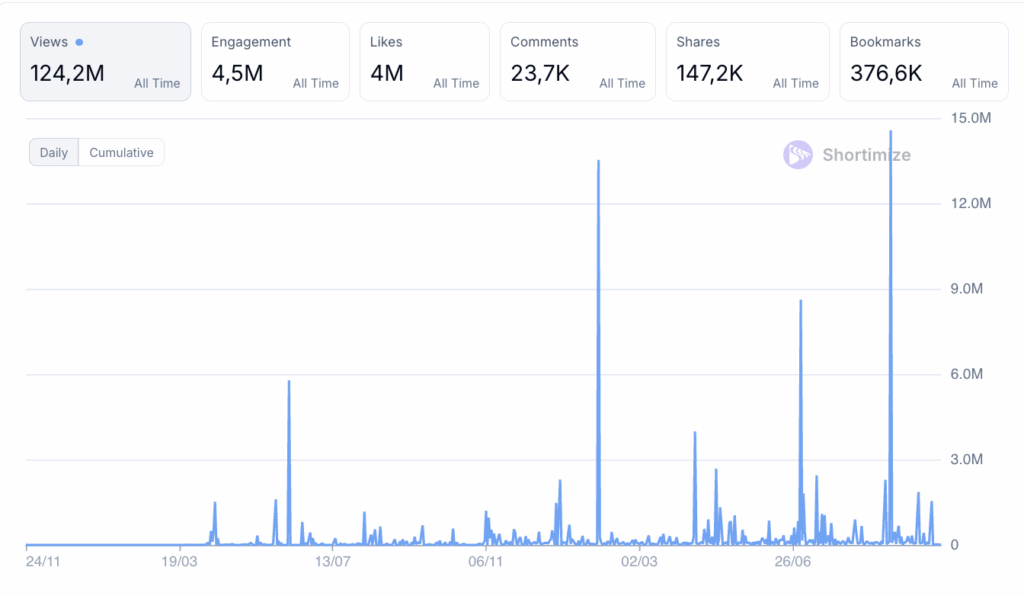Select the Views metric card
Screen dimensions: 1024x596
coord(105,62)
